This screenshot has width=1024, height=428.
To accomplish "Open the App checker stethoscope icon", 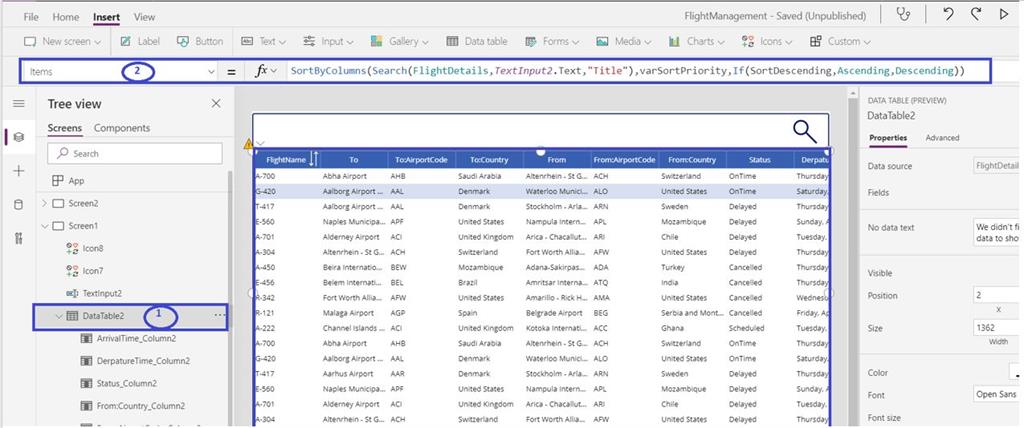I will tap(904, 15).
